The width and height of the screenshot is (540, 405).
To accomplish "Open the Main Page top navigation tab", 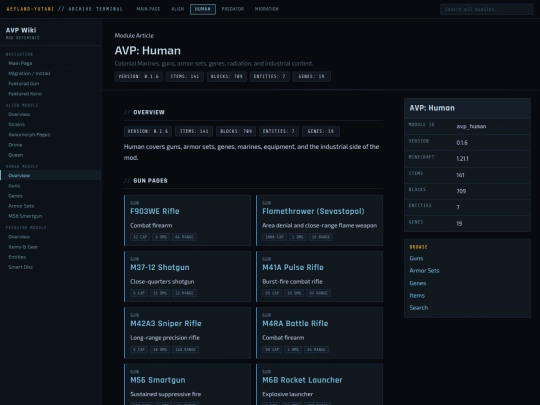I will [148, 9].
